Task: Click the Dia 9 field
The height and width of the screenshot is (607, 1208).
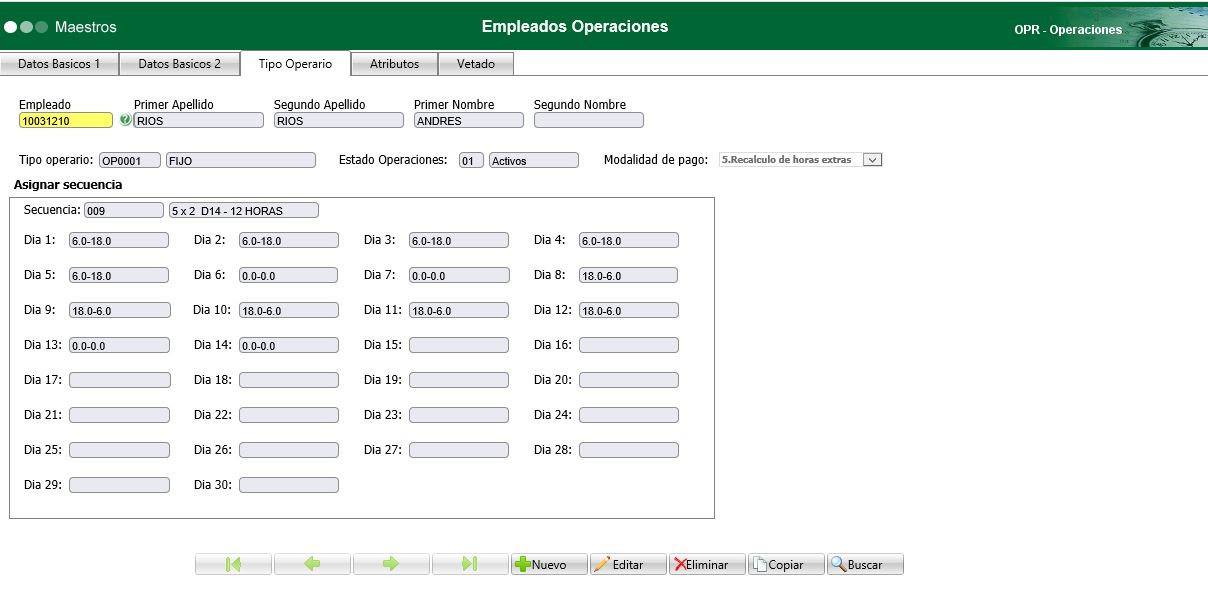Action: tap(119, 310)
